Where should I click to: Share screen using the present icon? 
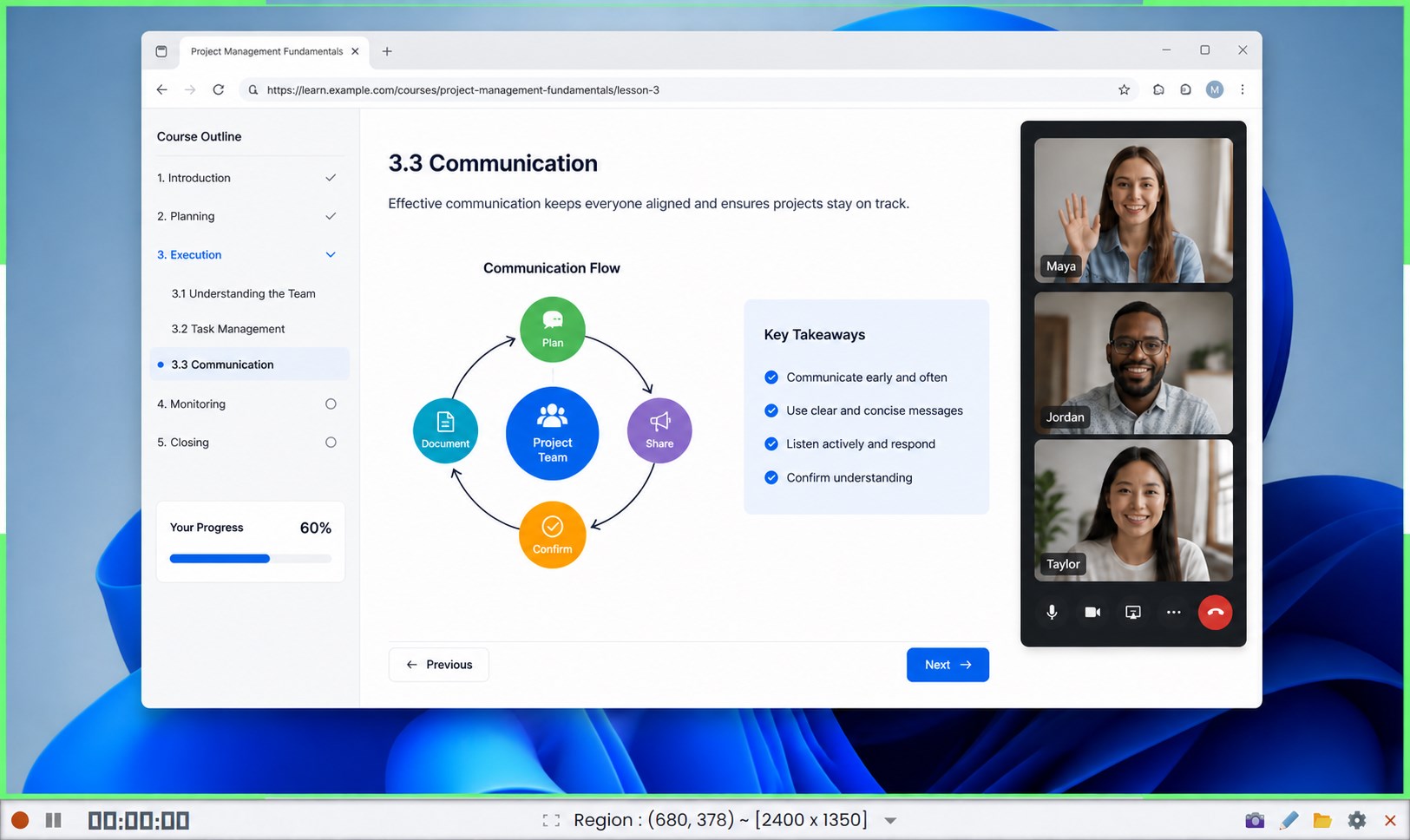click(x=1133, y=613)
